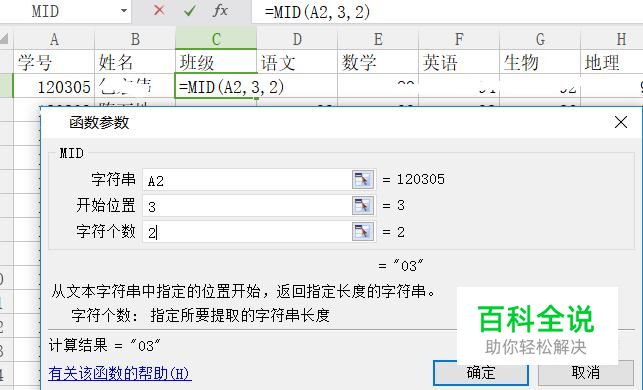Select cell 班级 in column C
Viewport: 643px width, 390px height.
216,62
